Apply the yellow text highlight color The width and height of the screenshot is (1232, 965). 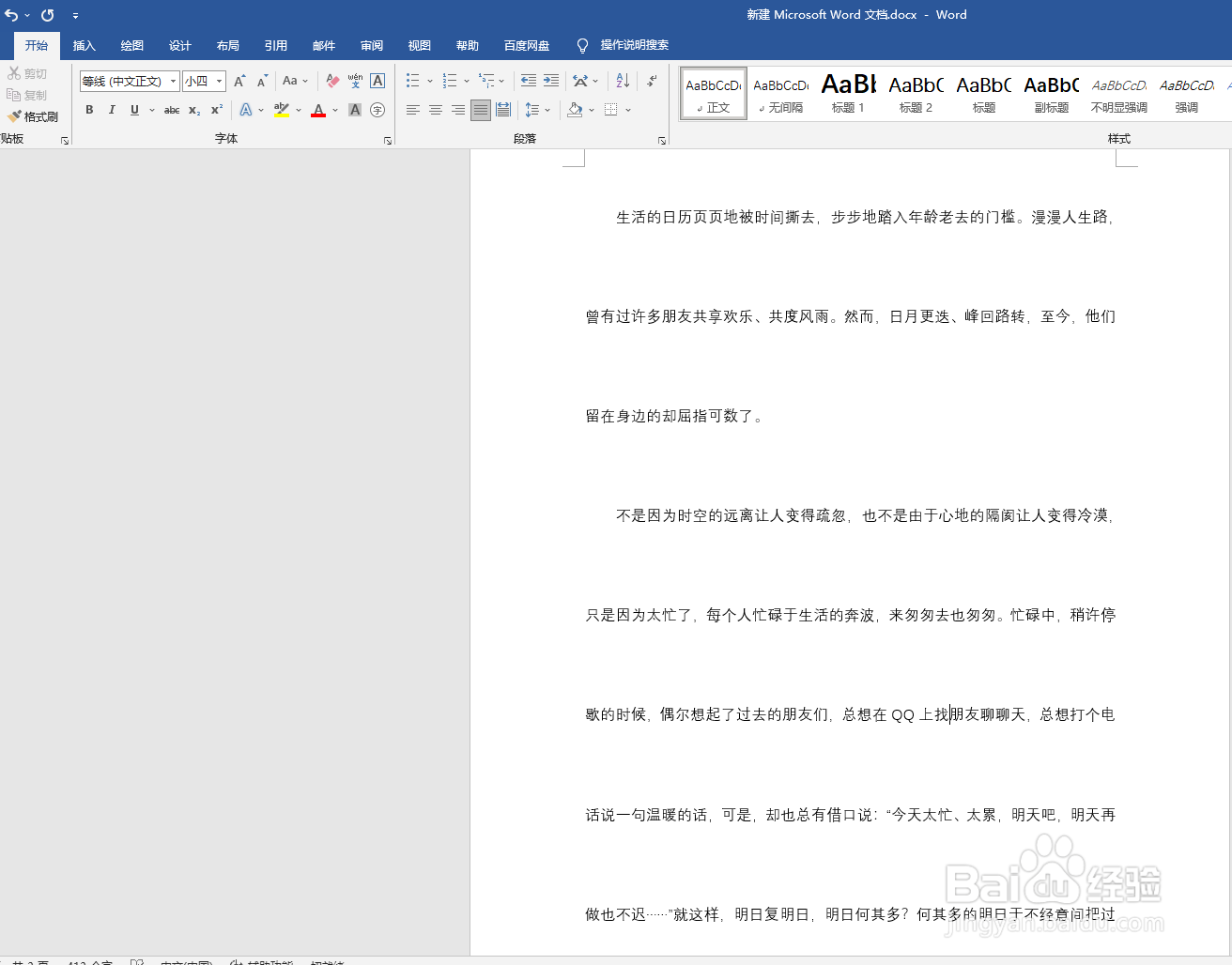pos(282,110)
